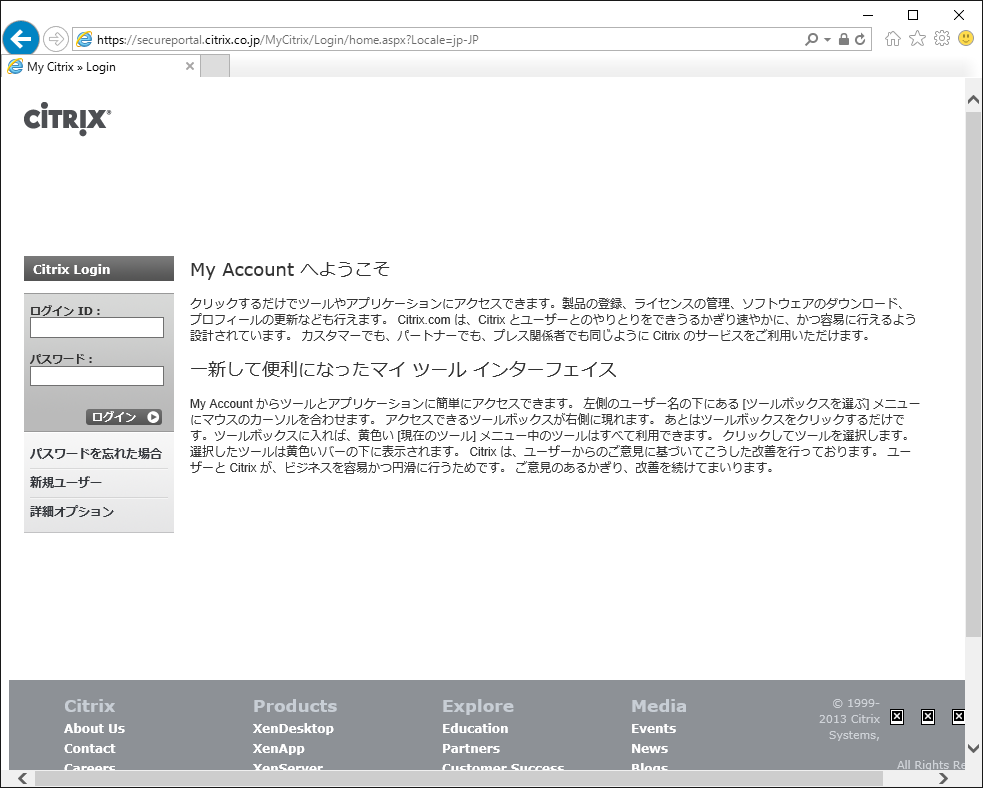
Task: Open the パスワードを忘れた場合 link
Action: click(x=96, y=454)
